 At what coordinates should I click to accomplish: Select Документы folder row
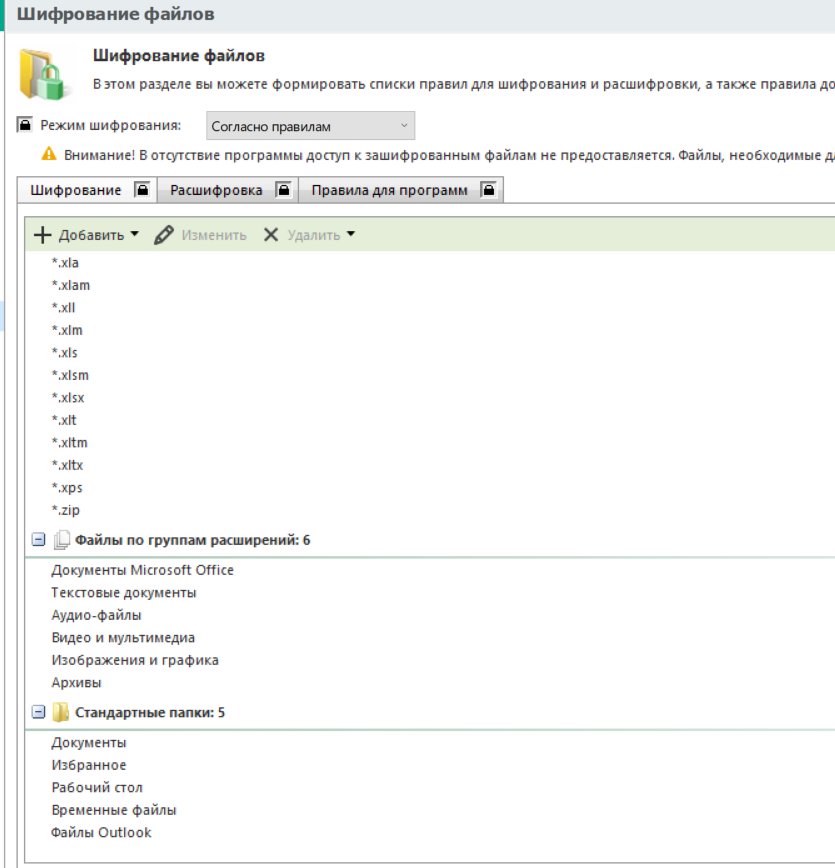pos(430,743)
